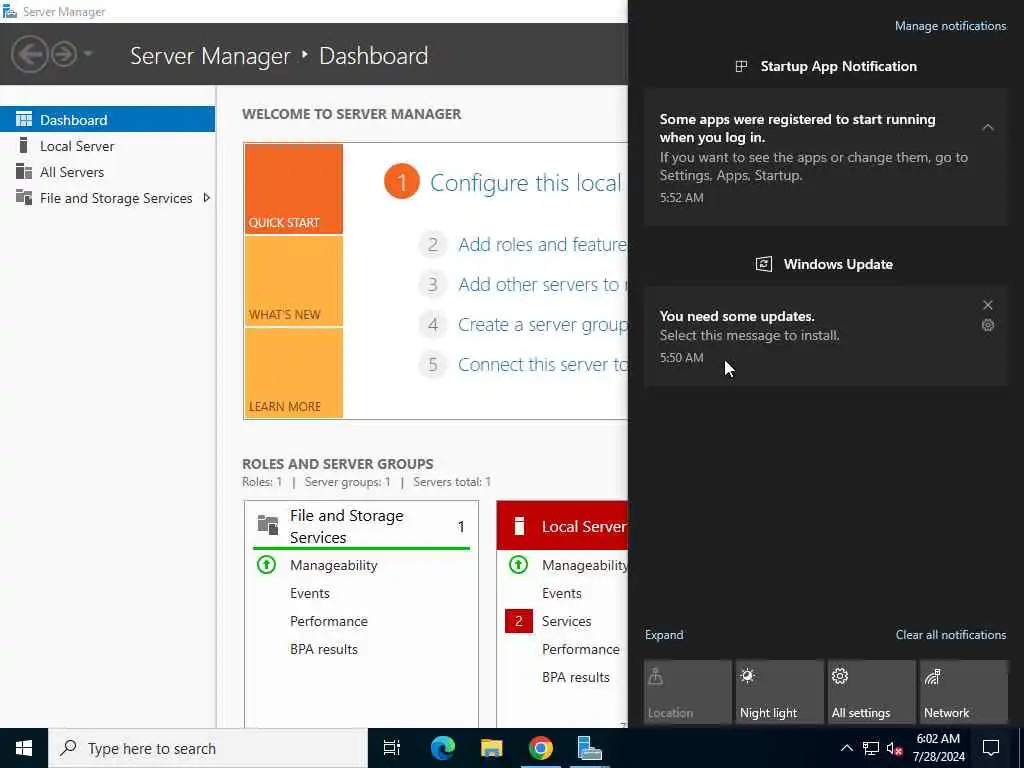
Task: Click the Dashboard grid icon in the sidebar
Action: [24, 119]
